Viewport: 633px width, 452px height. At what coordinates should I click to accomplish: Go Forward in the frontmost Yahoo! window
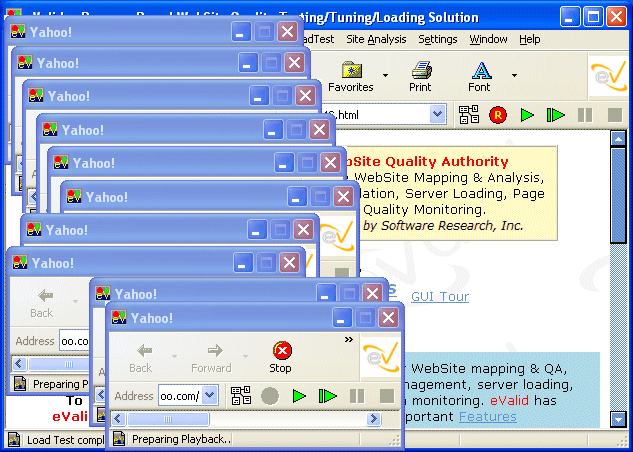212,358
